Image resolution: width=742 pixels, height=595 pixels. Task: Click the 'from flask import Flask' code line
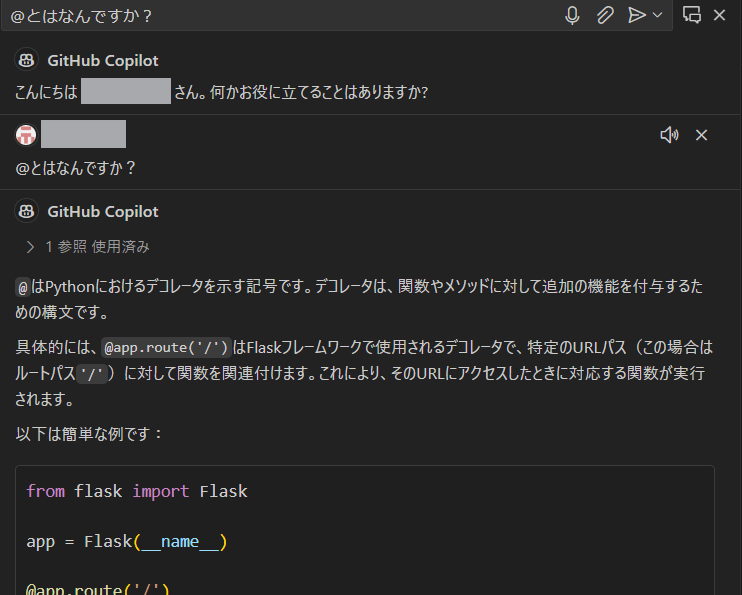coord(137,491)
